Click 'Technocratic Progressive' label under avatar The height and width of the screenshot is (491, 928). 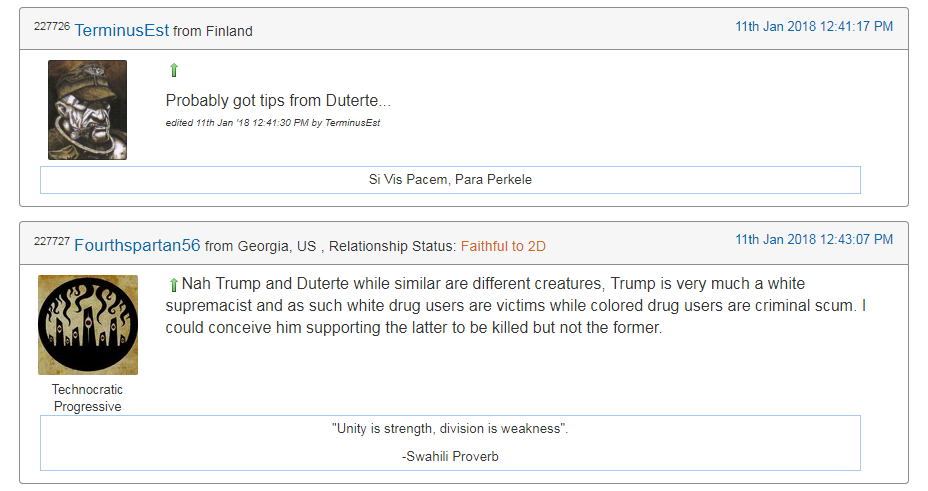[88, 398]
